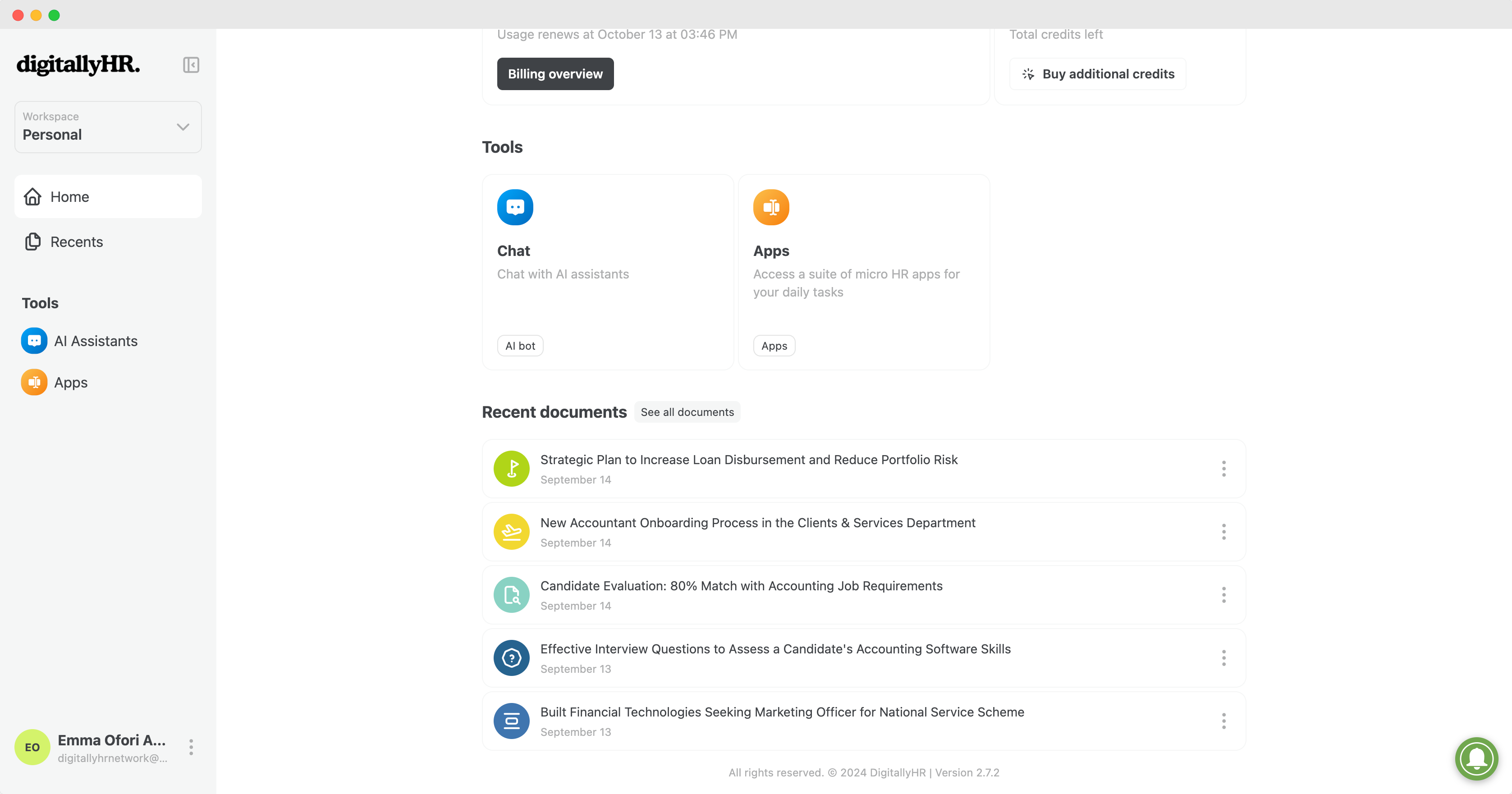Viewport: 1512px width, 794px height.
Task: Click the green notification bell icon
Action: click(1476, 758)
